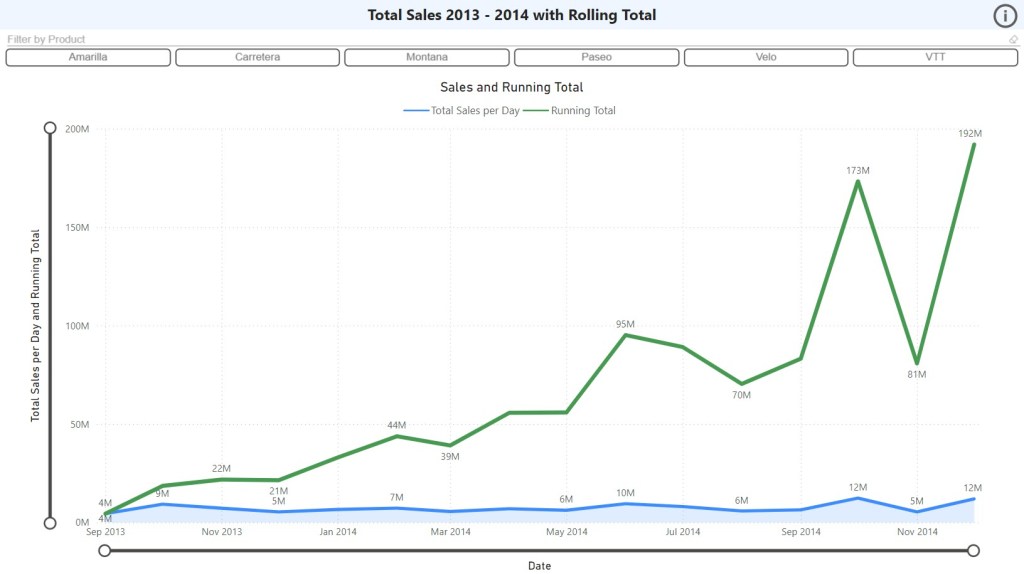The height and width of the screenshot is (574, 1024).
Task: Select the 192M Running Total data point
Action: [973, 145]
